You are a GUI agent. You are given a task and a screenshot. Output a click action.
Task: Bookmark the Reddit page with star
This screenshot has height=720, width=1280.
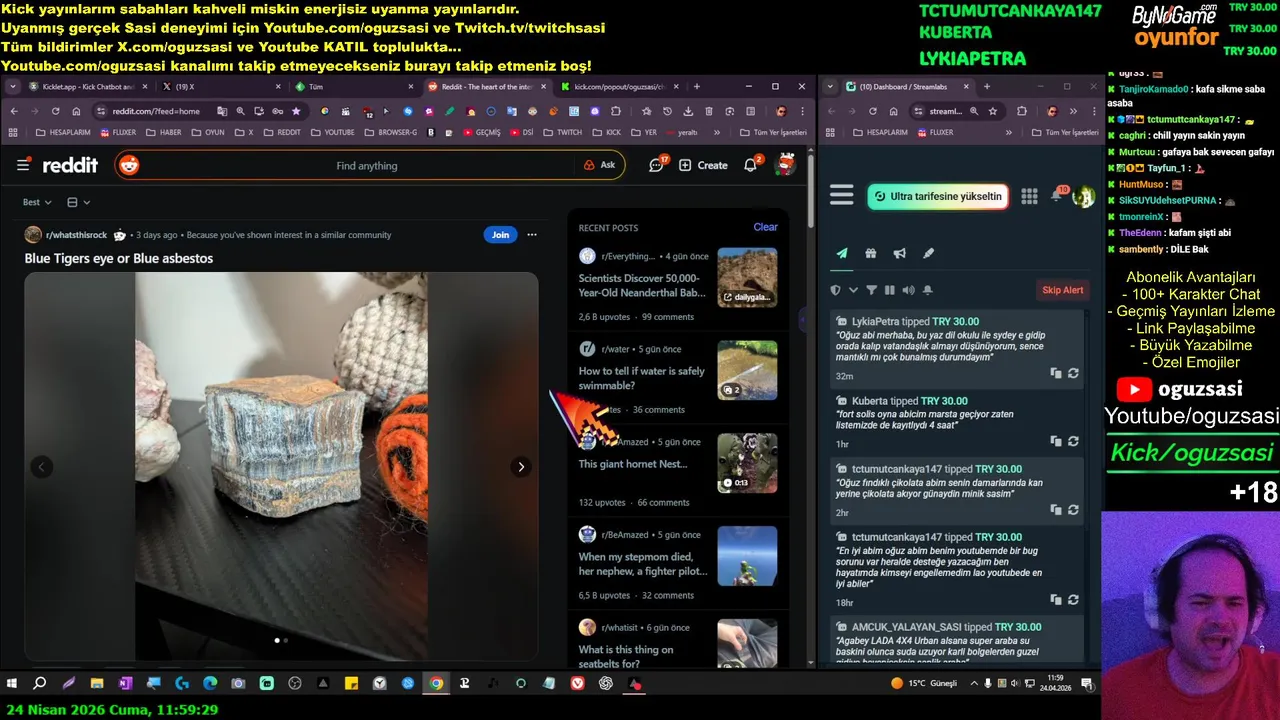click(x=296, y=111)
